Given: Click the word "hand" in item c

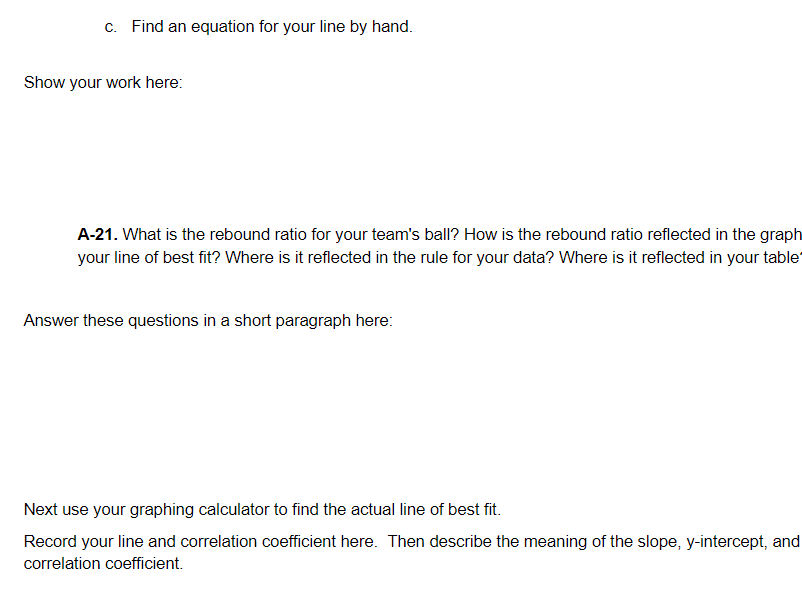Looking at the screenshot, I should (390, 27).
